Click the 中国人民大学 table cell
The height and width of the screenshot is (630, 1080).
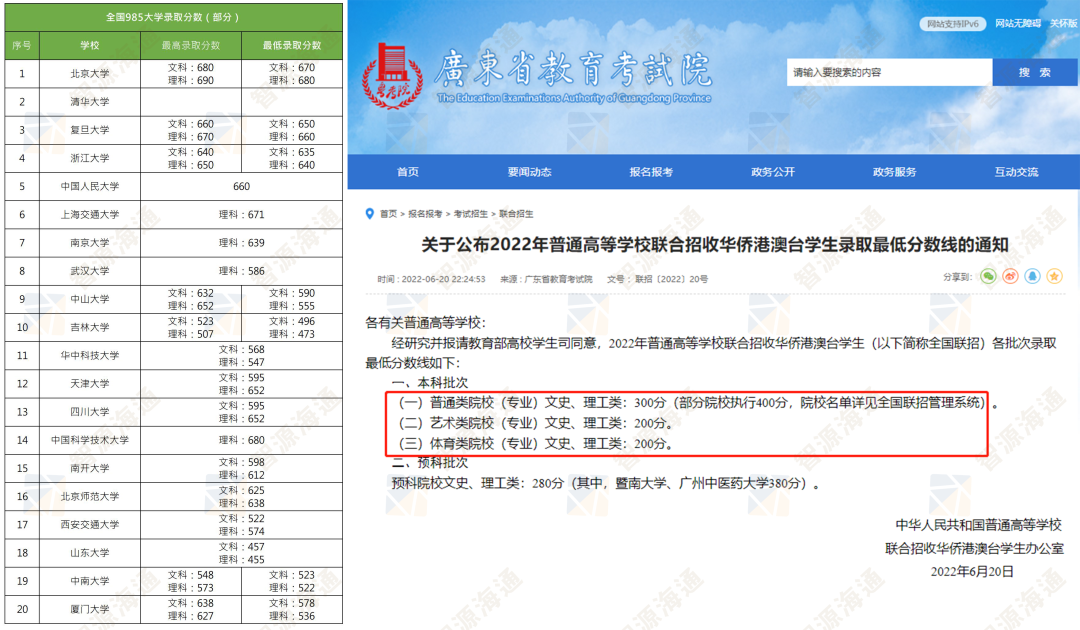[90, 187]
